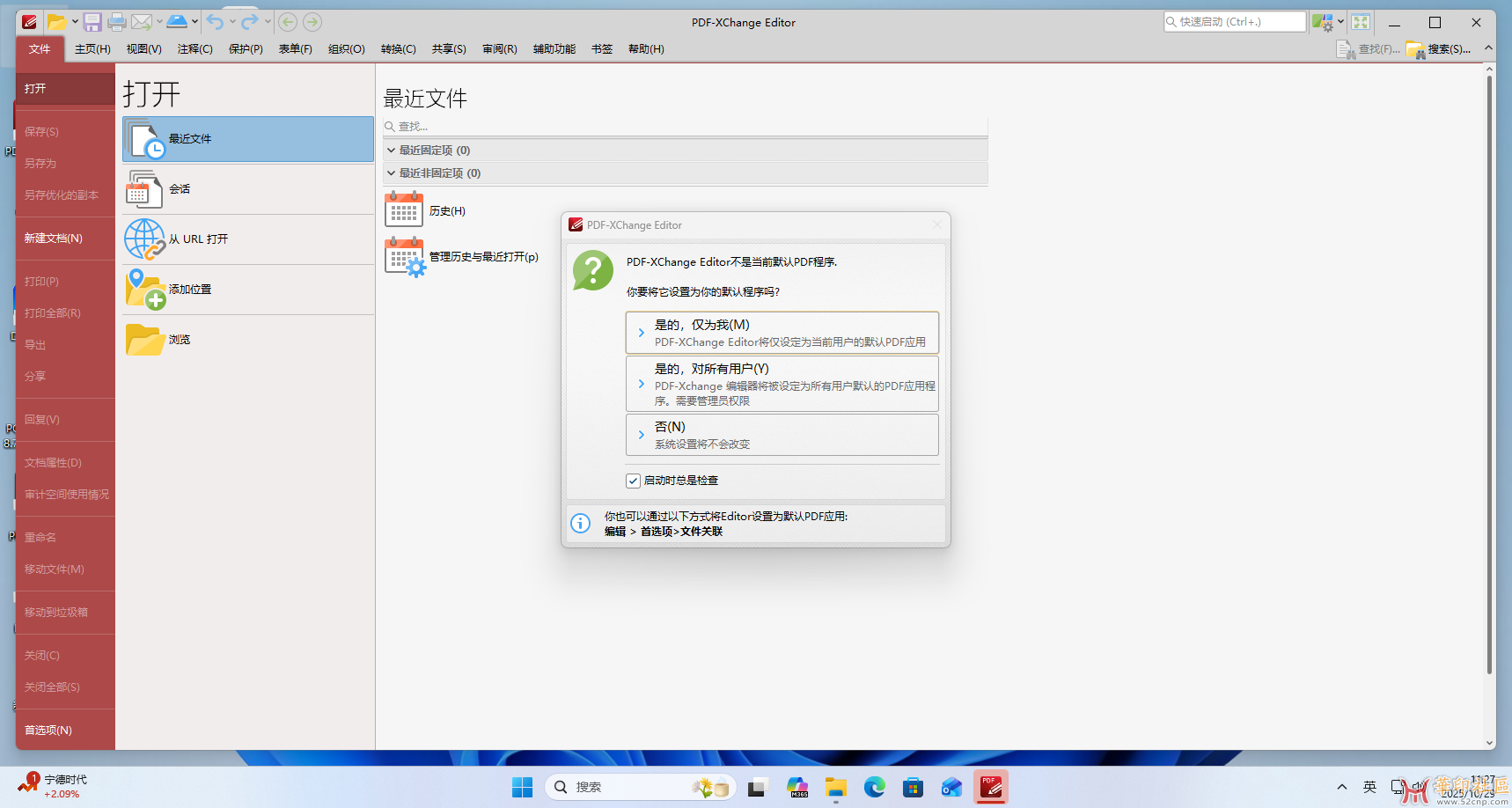Collapse the 最近固定项 (0) section

coord(392,150)
